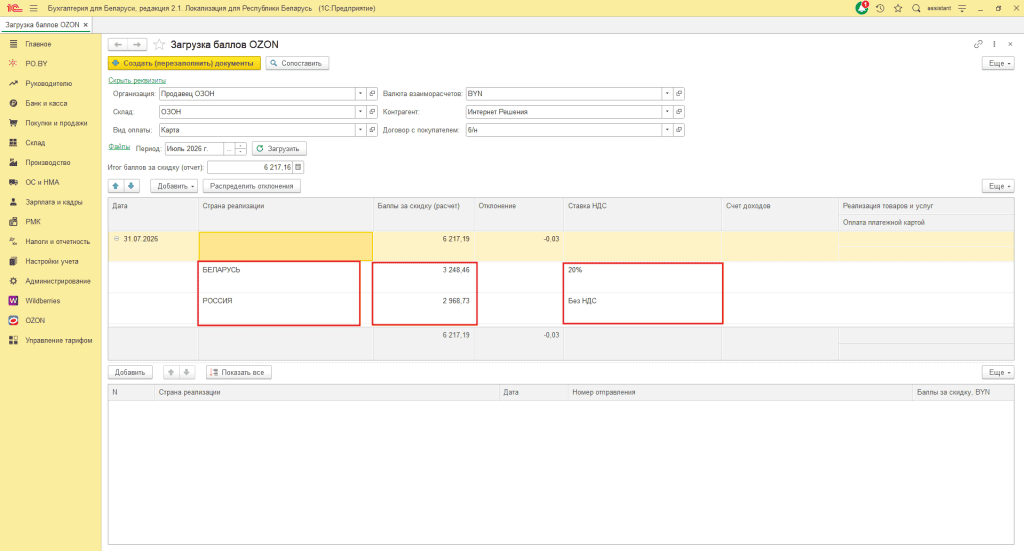Go back with the left arrow
Image resolution: width=1024 pixels, height=551 pixels.
pyautogui.click(x=118, y=44)
